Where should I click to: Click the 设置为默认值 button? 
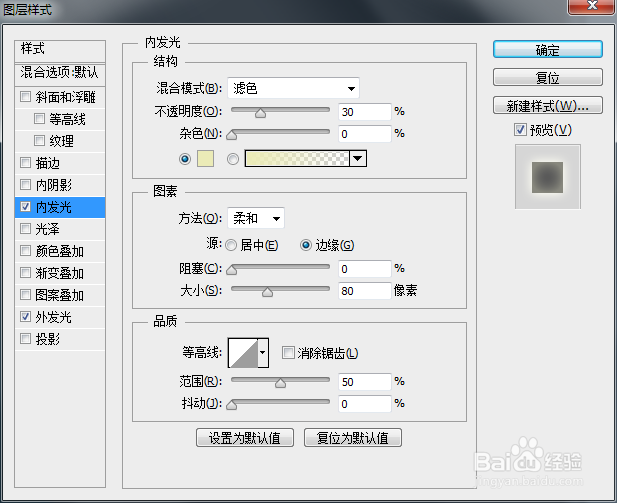(x=245, y=438)
